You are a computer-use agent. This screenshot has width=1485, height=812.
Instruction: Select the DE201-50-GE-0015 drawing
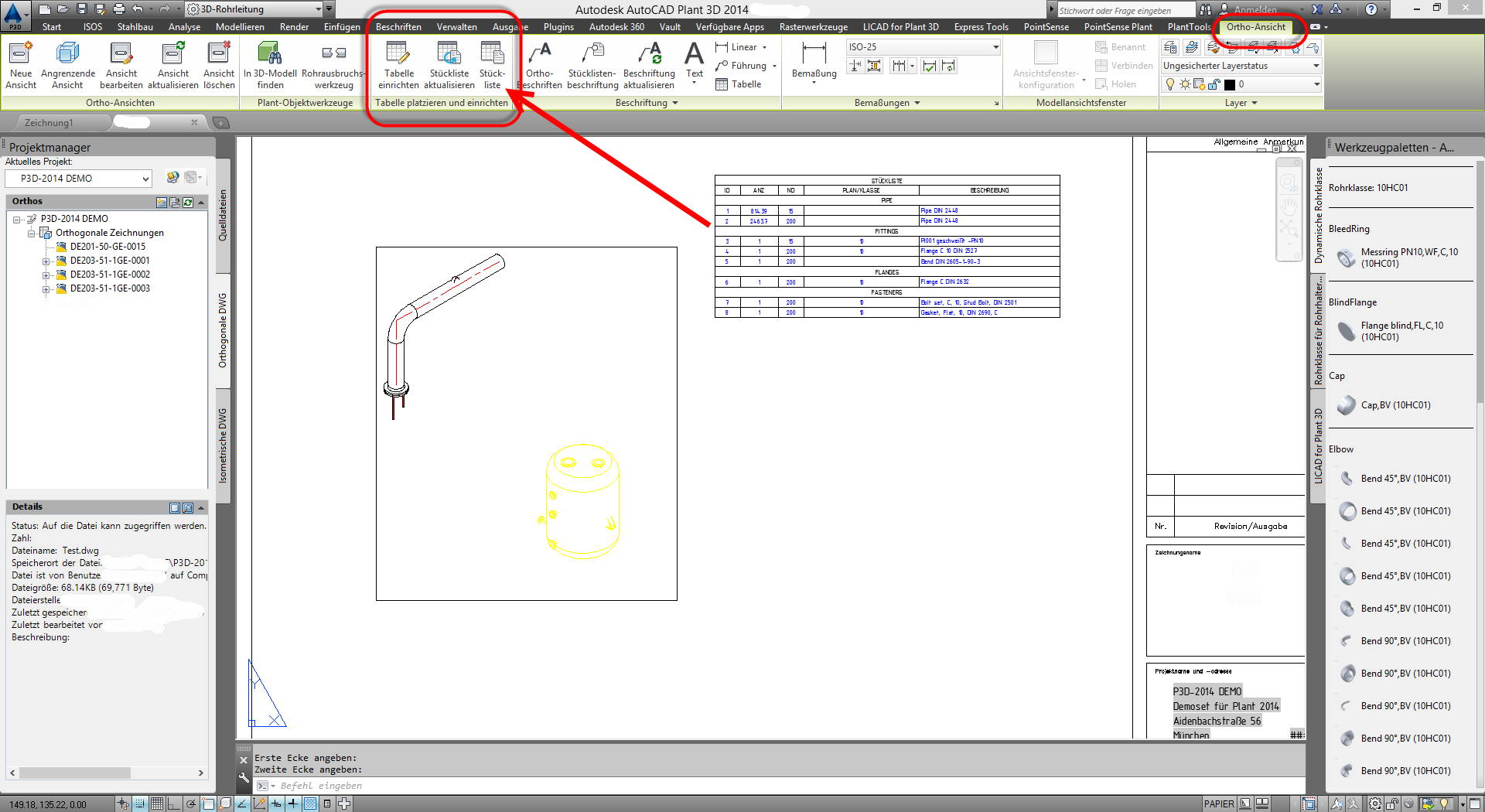[x=108, y=247]
